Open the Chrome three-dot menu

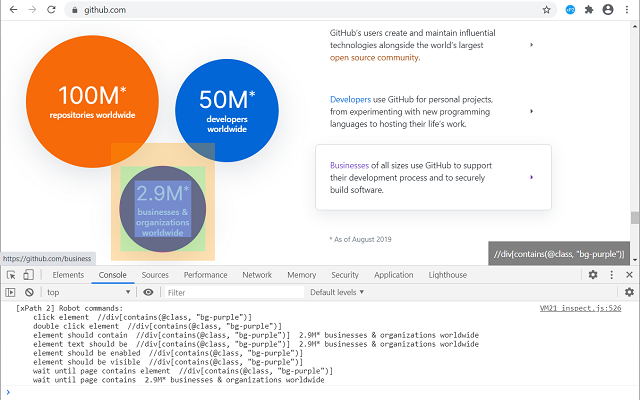coord(627,10)
